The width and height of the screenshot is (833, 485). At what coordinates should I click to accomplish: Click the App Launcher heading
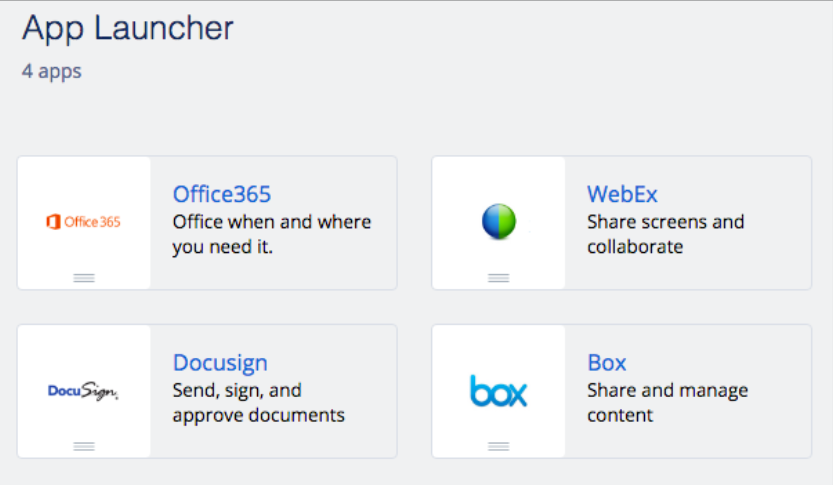point(128,28)
